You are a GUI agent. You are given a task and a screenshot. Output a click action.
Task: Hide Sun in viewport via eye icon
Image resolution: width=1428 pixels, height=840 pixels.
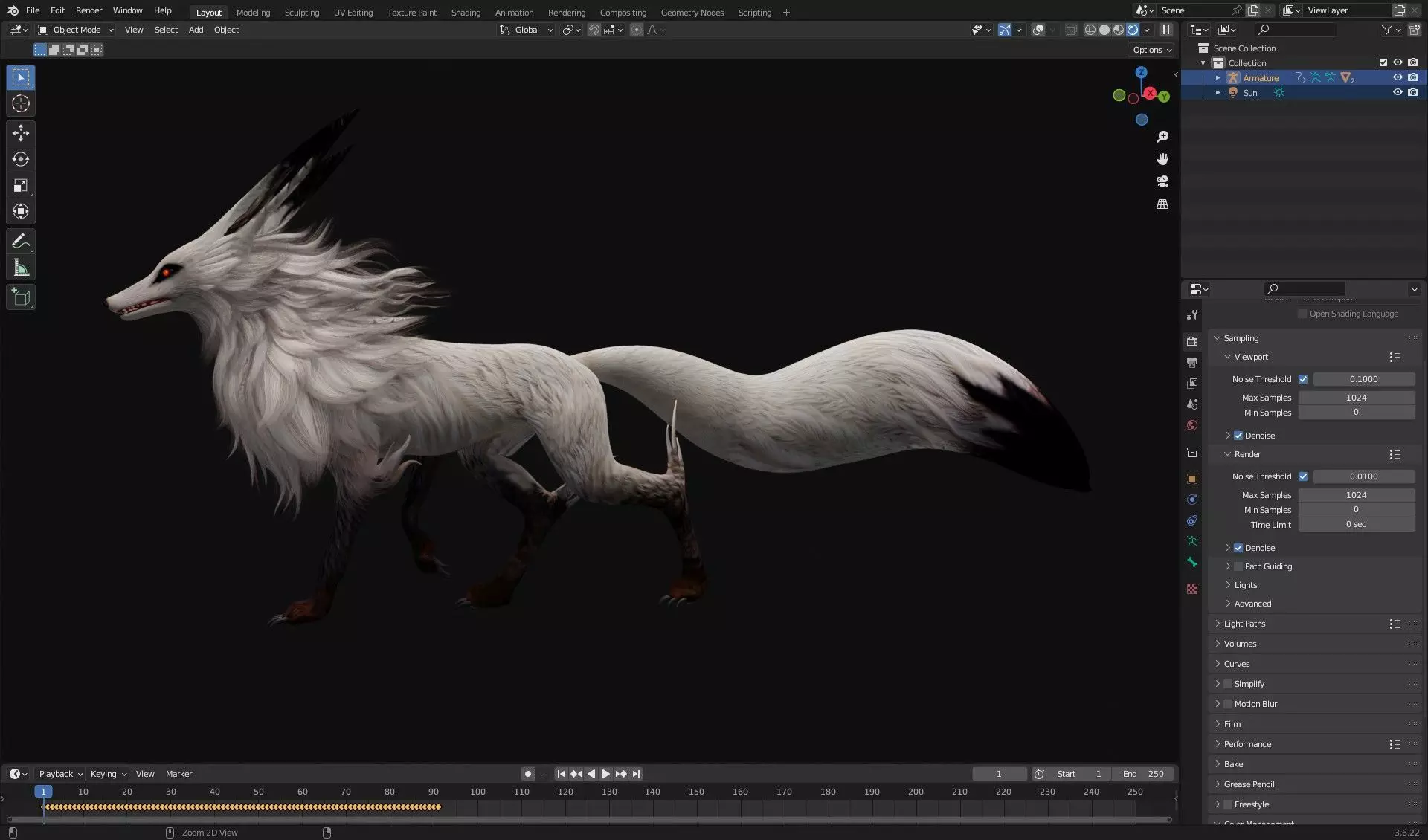pos(1398,93)
